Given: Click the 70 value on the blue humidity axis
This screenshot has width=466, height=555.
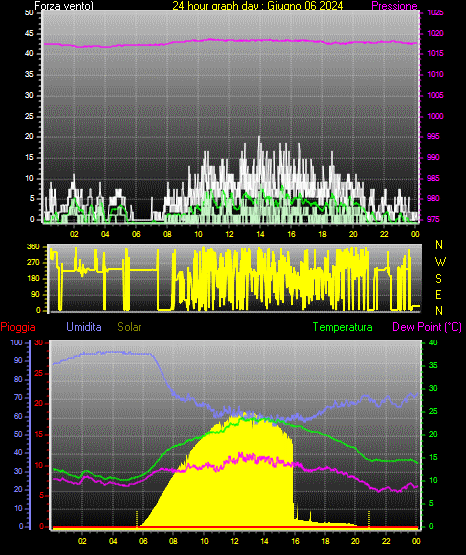Looking at the screenshot, I should 18,397.
